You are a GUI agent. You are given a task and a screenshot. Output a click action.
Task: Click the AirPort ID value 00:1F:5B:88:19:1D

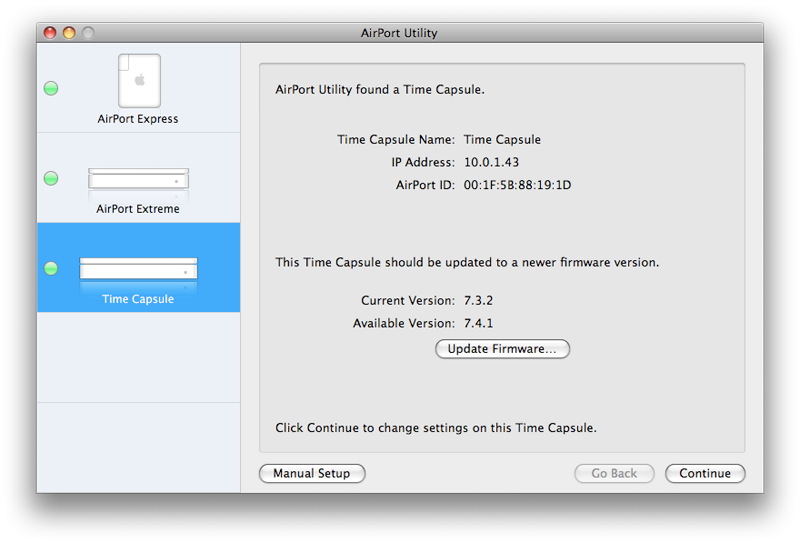click(517, 185)
